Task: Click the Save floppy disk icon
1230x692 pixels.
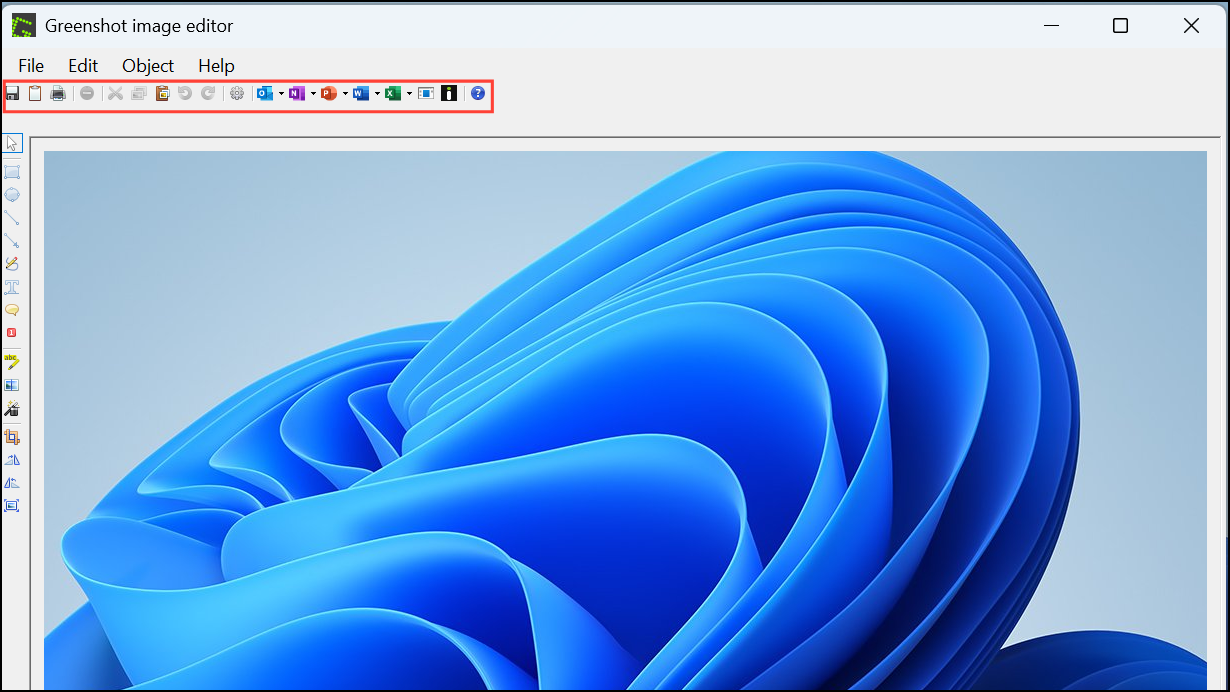Action: (13, 93)
